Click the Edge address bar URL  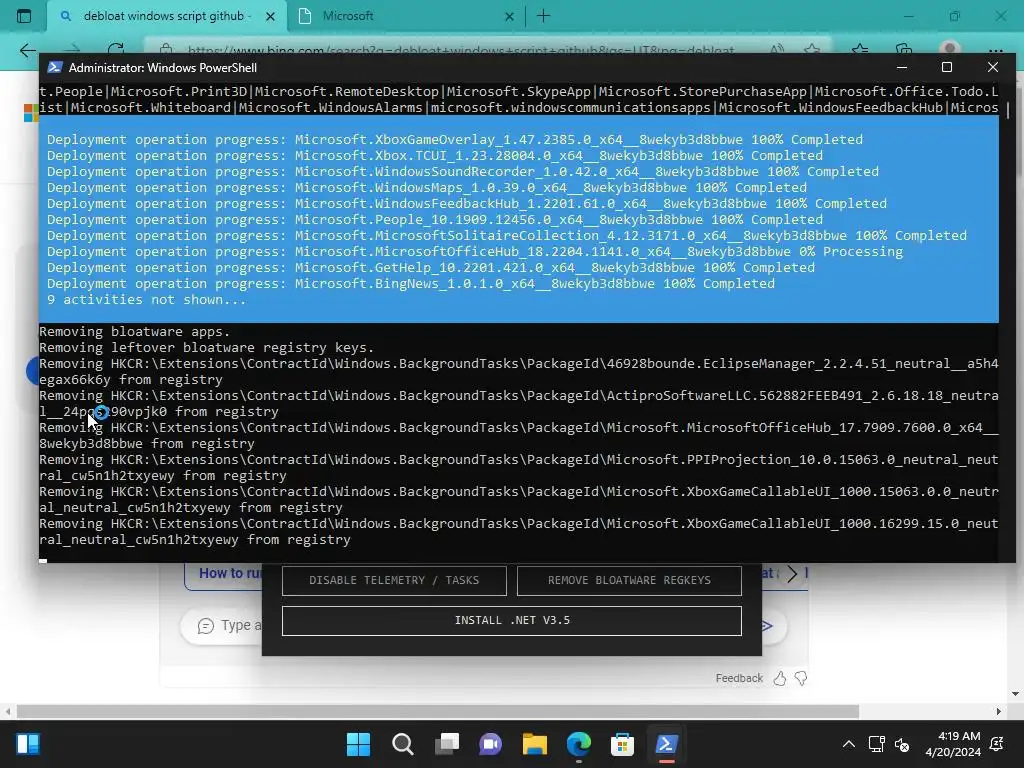click(x=460, y=50)
